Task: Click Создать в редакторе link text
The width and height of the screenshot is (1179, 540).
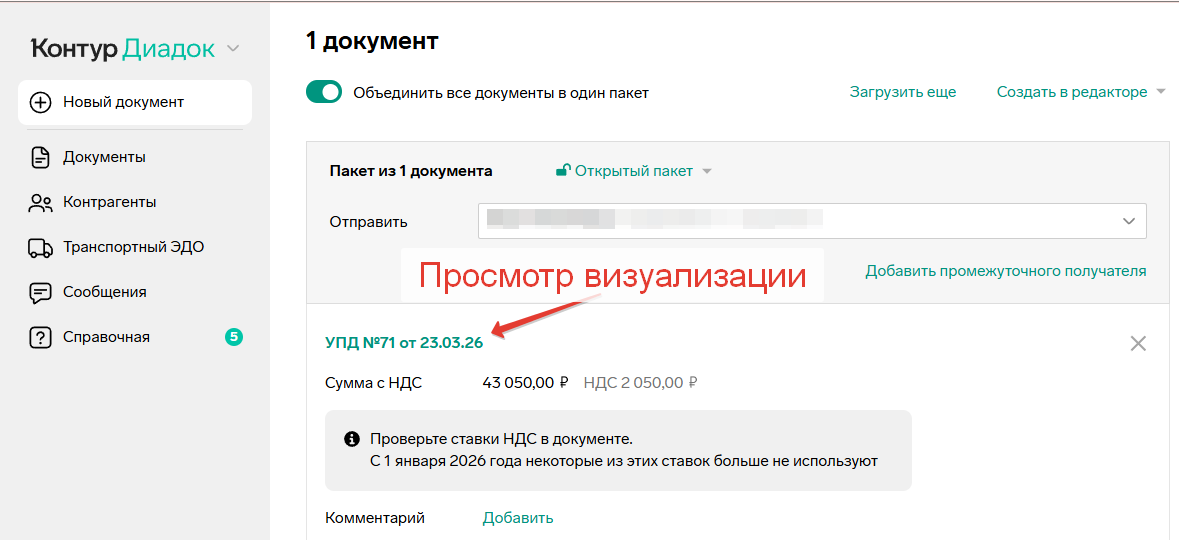Action: [x=1072, y=93]
